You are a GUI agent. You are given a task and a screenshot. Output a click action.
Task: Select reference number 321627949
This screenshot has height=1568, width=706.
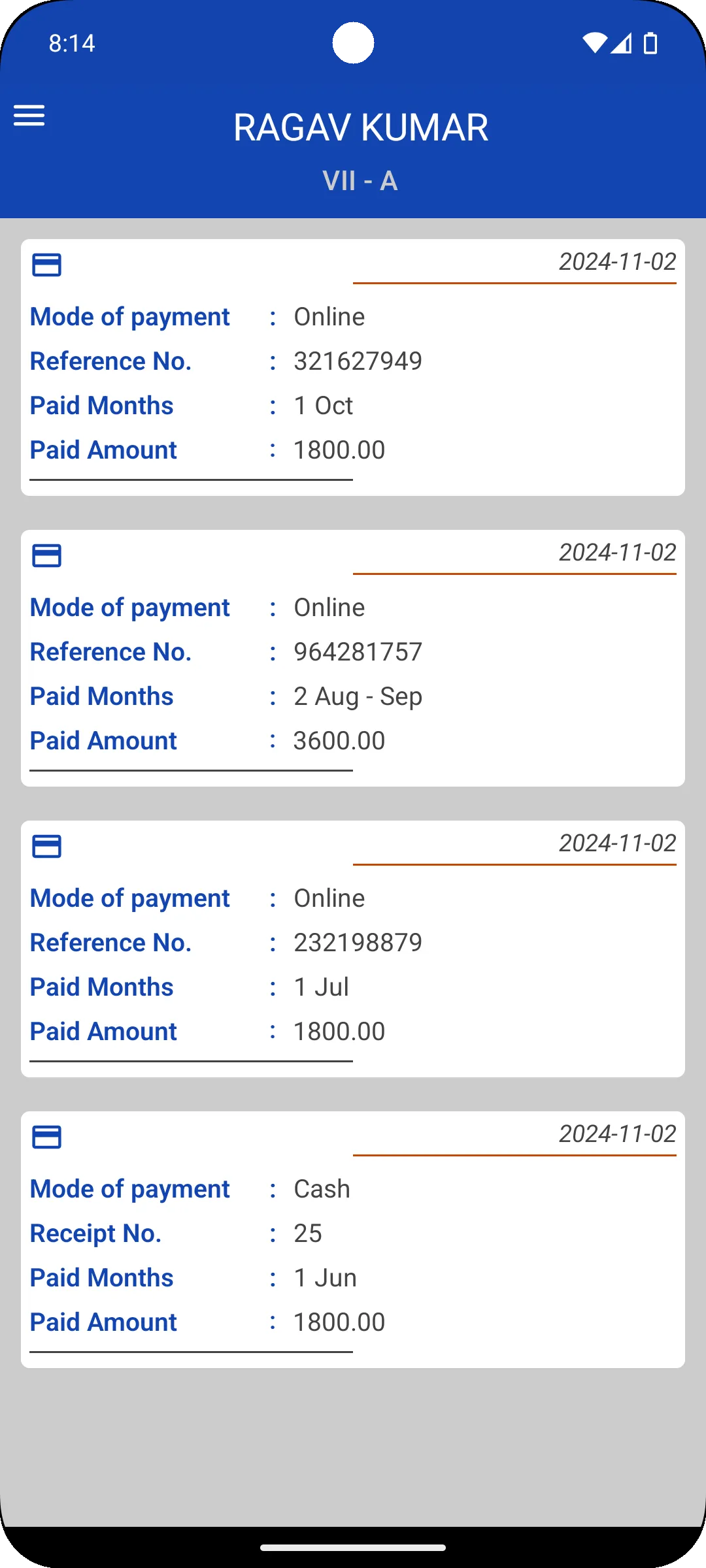coord(358,361)
